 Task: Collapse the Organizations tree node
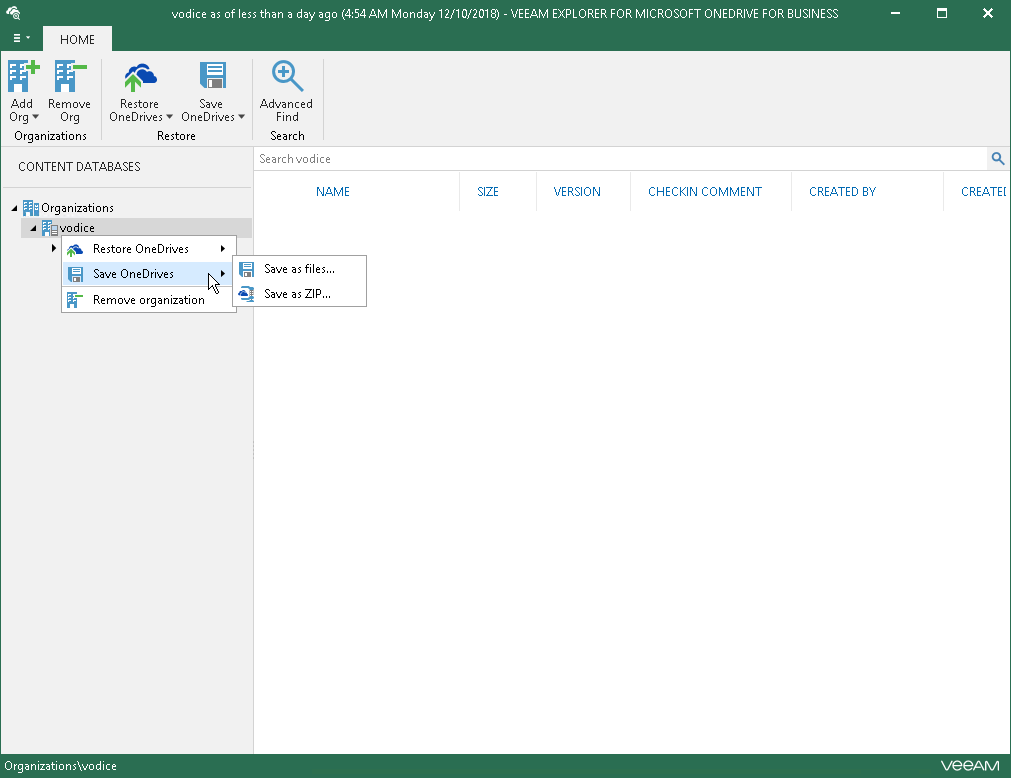pos(14,208)
